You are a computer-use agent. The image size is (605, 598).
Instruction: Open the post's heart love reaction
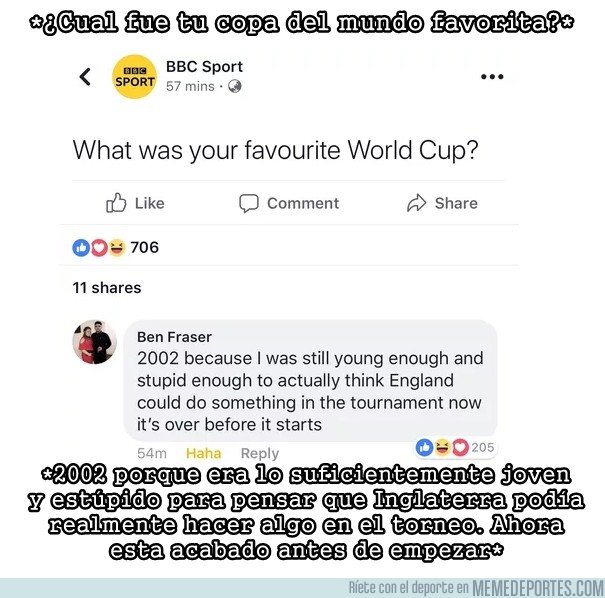[x=99, y=248]
